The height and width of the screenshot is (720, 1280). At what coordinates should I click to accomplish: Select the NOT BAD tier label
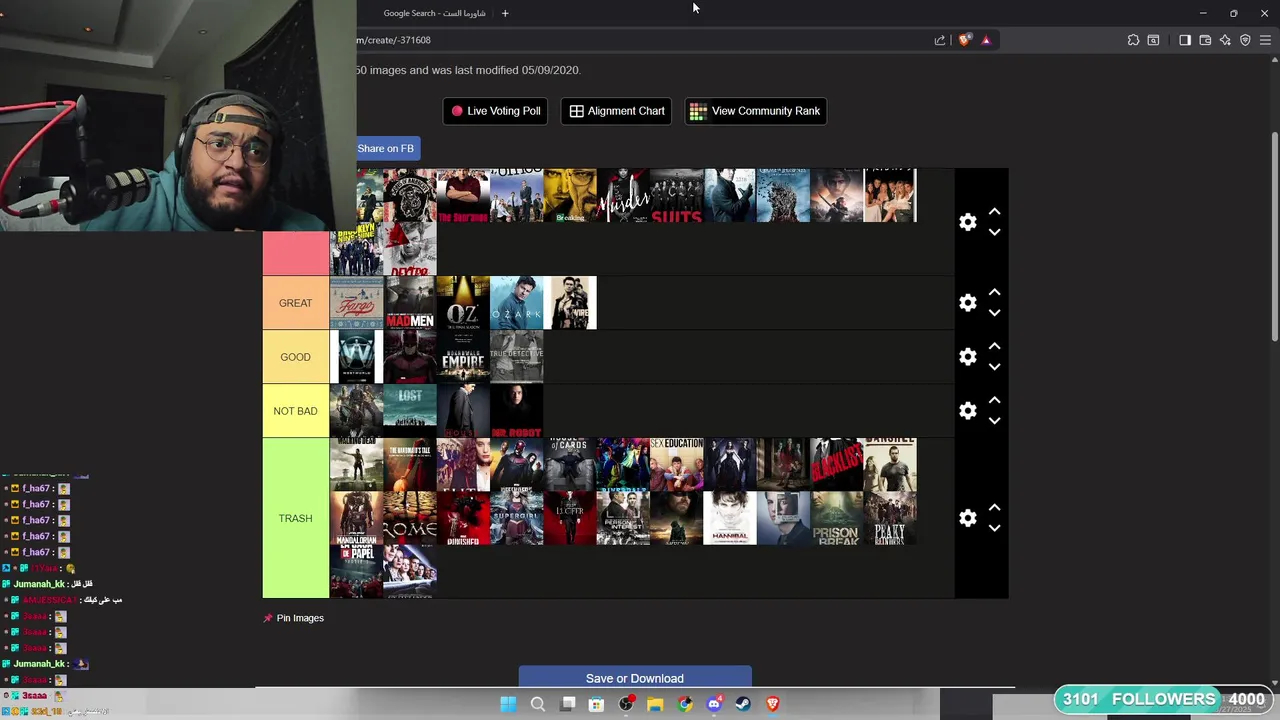click(x=296, y=411)
